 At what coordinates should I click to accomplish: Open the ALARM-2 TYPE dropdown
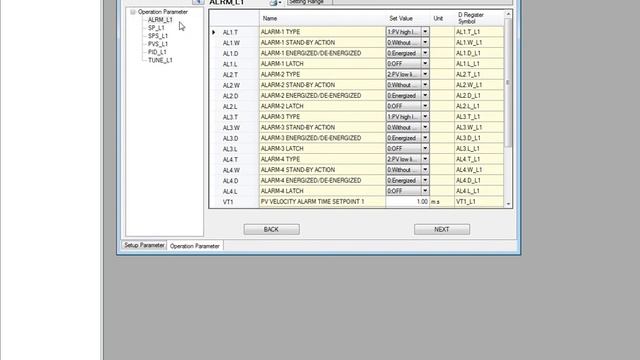[x=425, y=74]
